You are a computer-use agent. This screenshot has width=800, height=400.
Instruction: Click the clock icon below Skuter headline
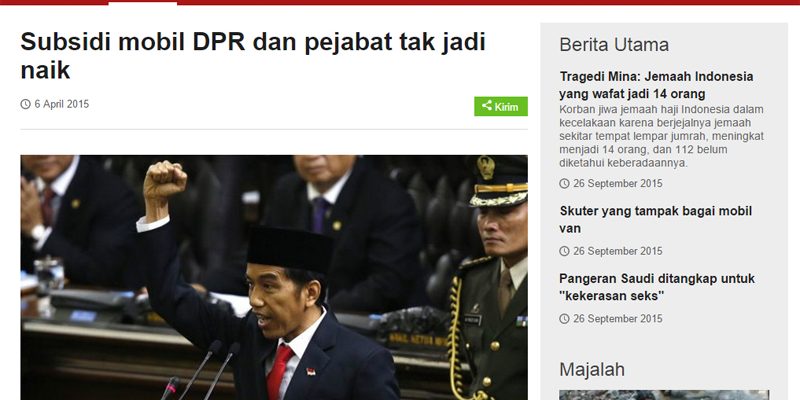pos(564,251)
